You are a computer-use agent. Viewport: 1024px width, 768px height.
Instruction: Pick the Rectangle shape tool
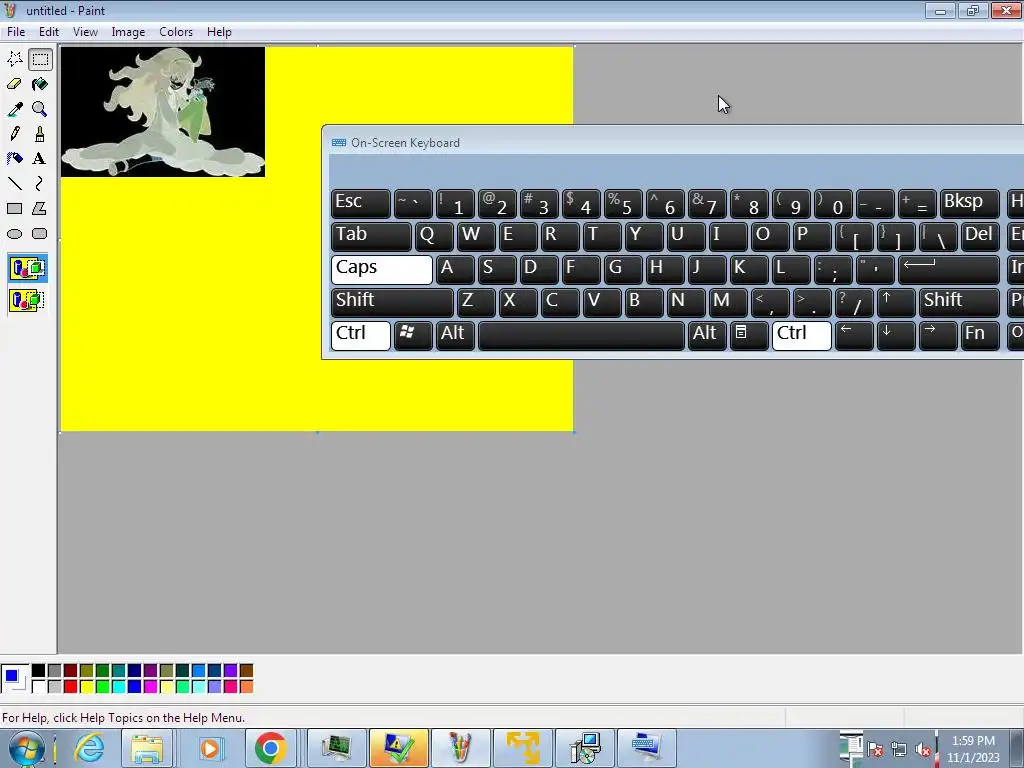[x=14, y=208]
